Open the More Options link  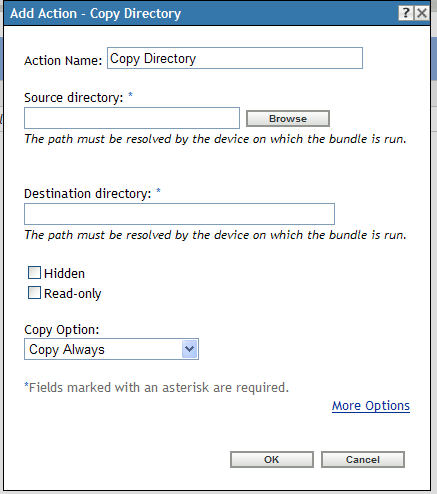click(371, 406)
